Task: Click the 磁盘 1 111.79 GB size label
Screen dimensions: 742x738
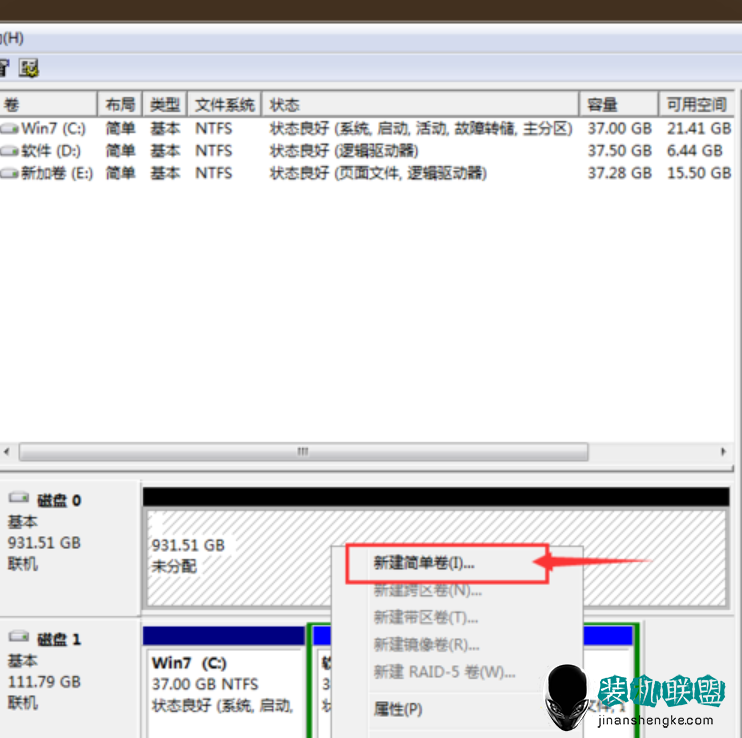Action: pos(44,682)
